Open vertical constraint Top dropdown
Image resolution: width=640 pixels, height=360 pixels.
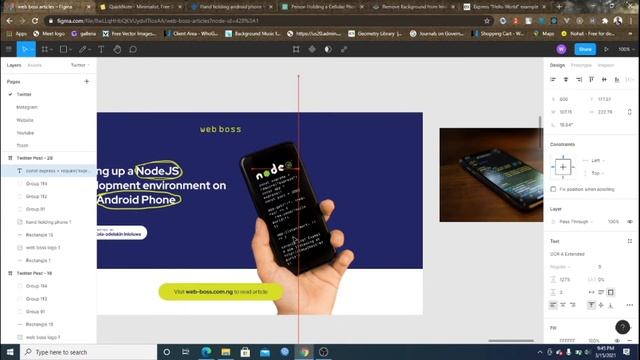[x=598, y=173]
